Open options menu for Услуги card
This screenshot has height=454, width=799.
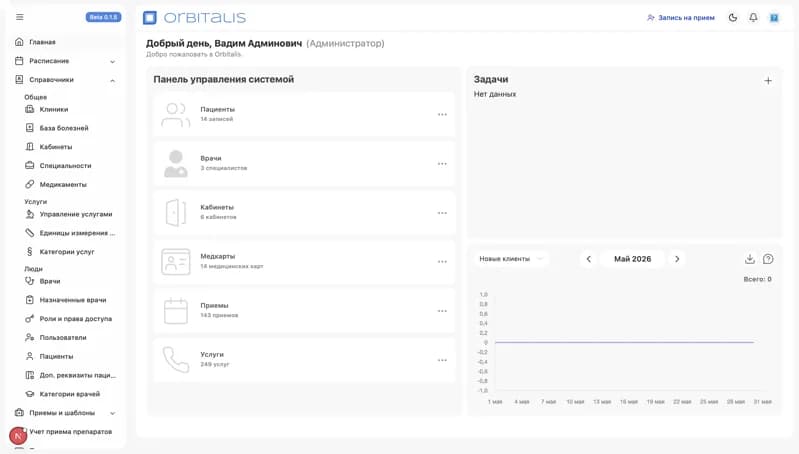[442, 360]
